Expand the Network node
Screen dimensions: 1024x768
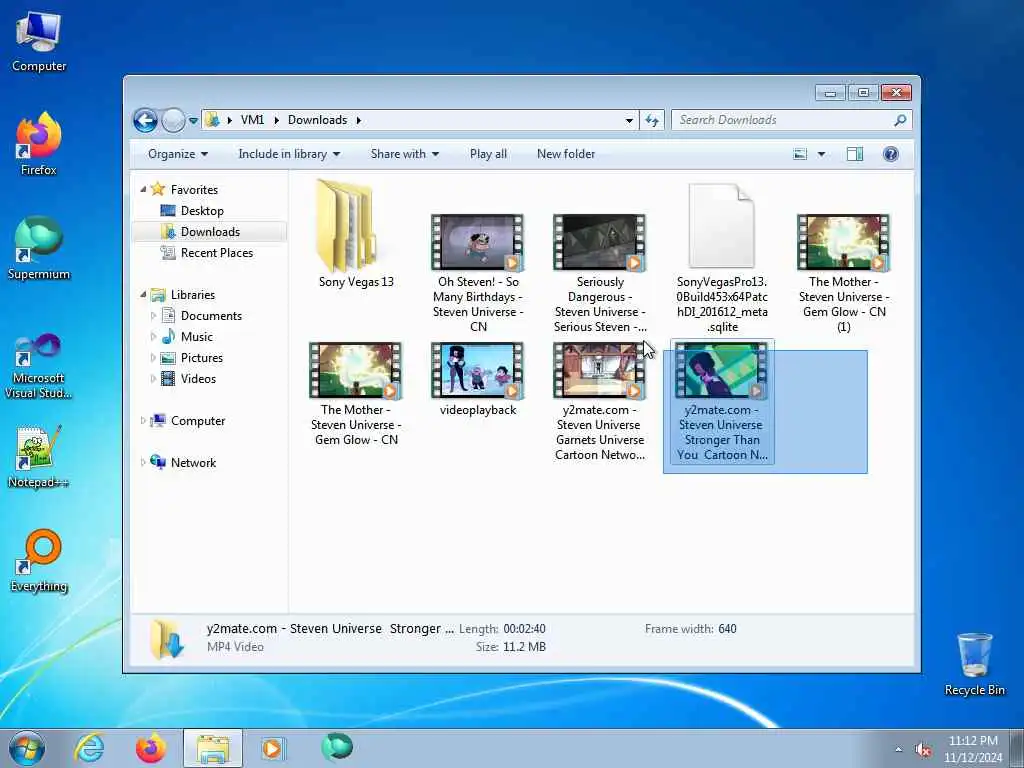click(x=143, y=463)
